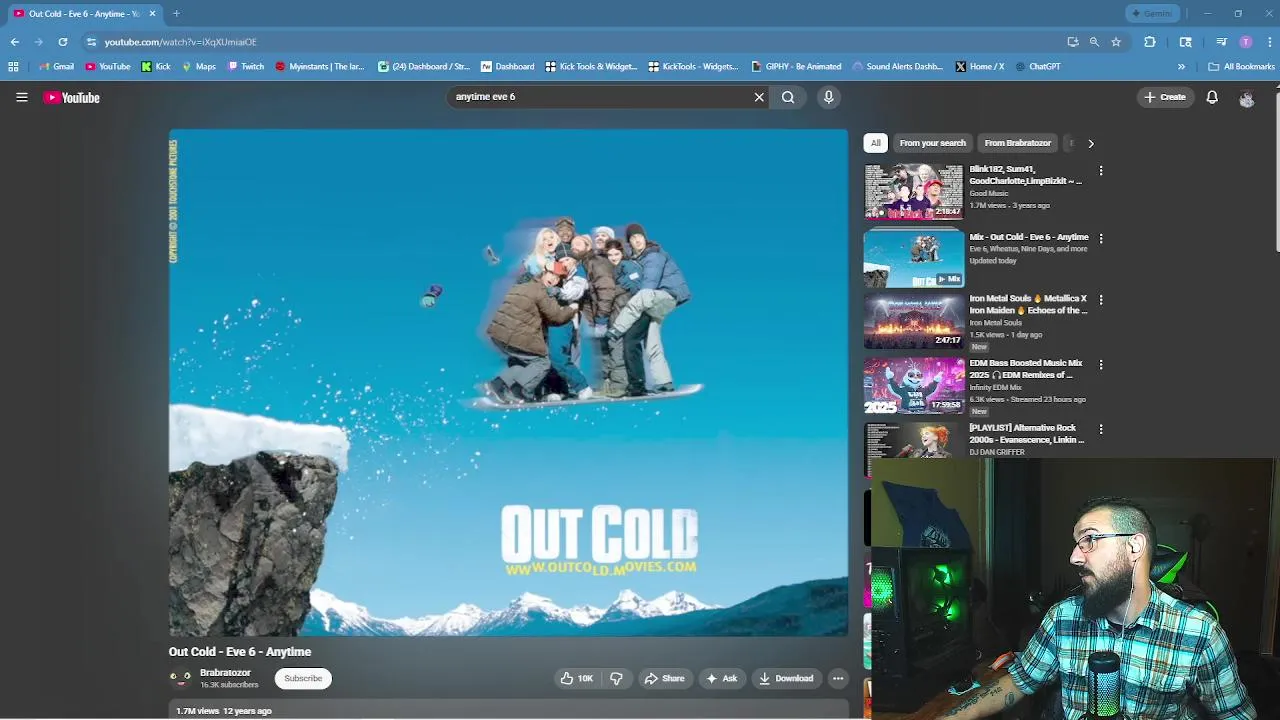Open YouTube notifications bell

pyautogui.click(x=1212, y=97)
